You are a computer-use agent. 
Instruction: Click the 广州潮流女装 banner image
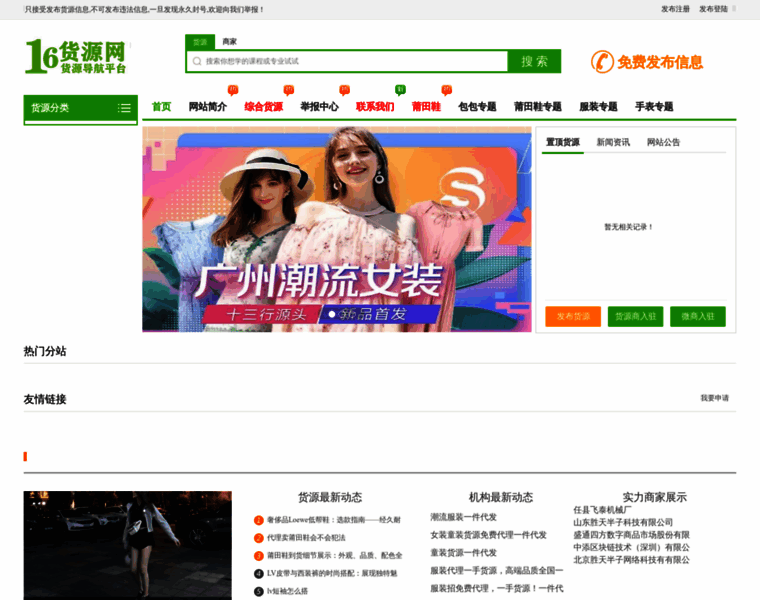(x=337, y=229)
